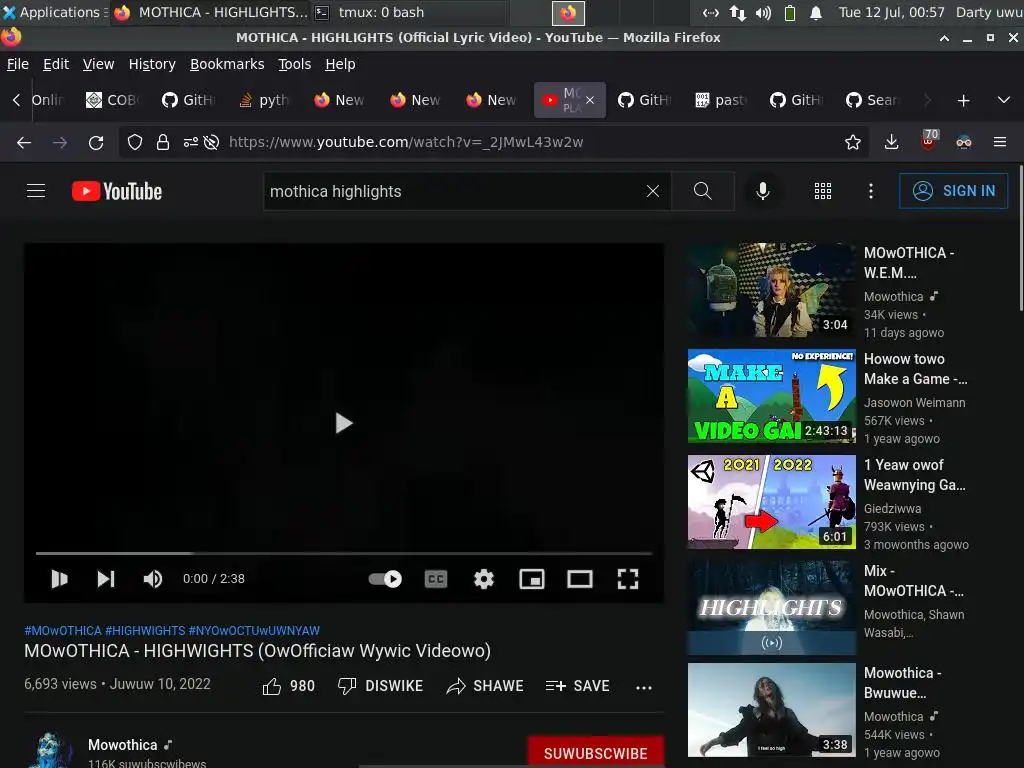The width and height of the screenshot is (1024, 768).
Task: Open the Firefox application hamburger menu
Action: [x=999, y=142]
